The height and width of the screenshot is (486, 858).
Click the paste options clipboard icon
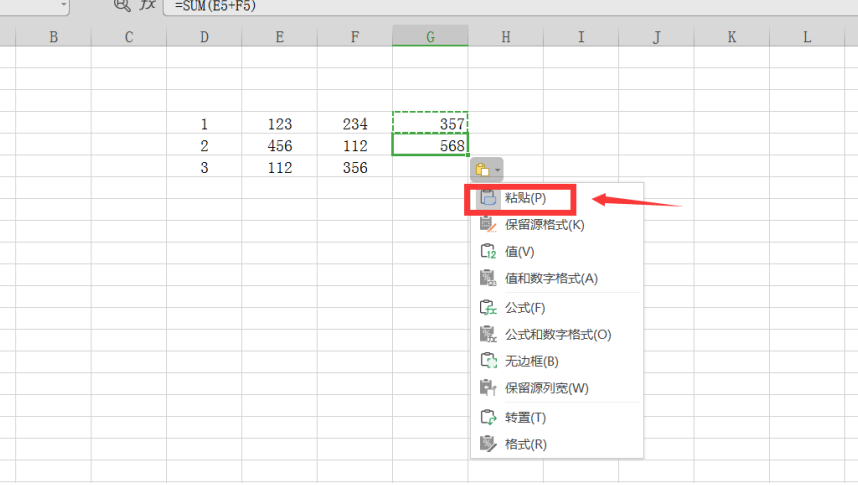482,170
